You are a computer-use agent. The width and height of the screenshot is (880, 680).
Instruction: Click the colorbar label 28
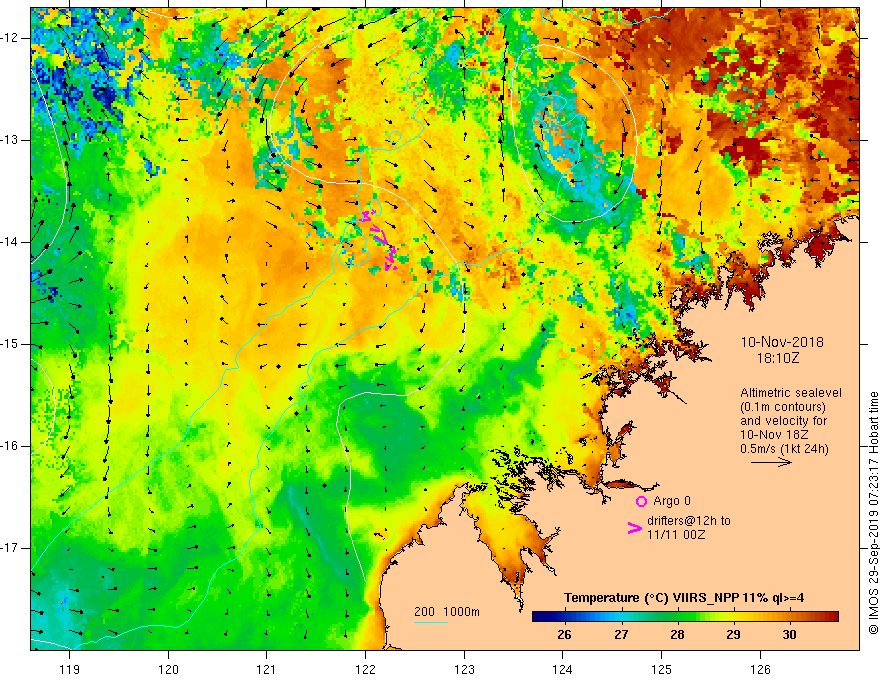click(677, 635)
